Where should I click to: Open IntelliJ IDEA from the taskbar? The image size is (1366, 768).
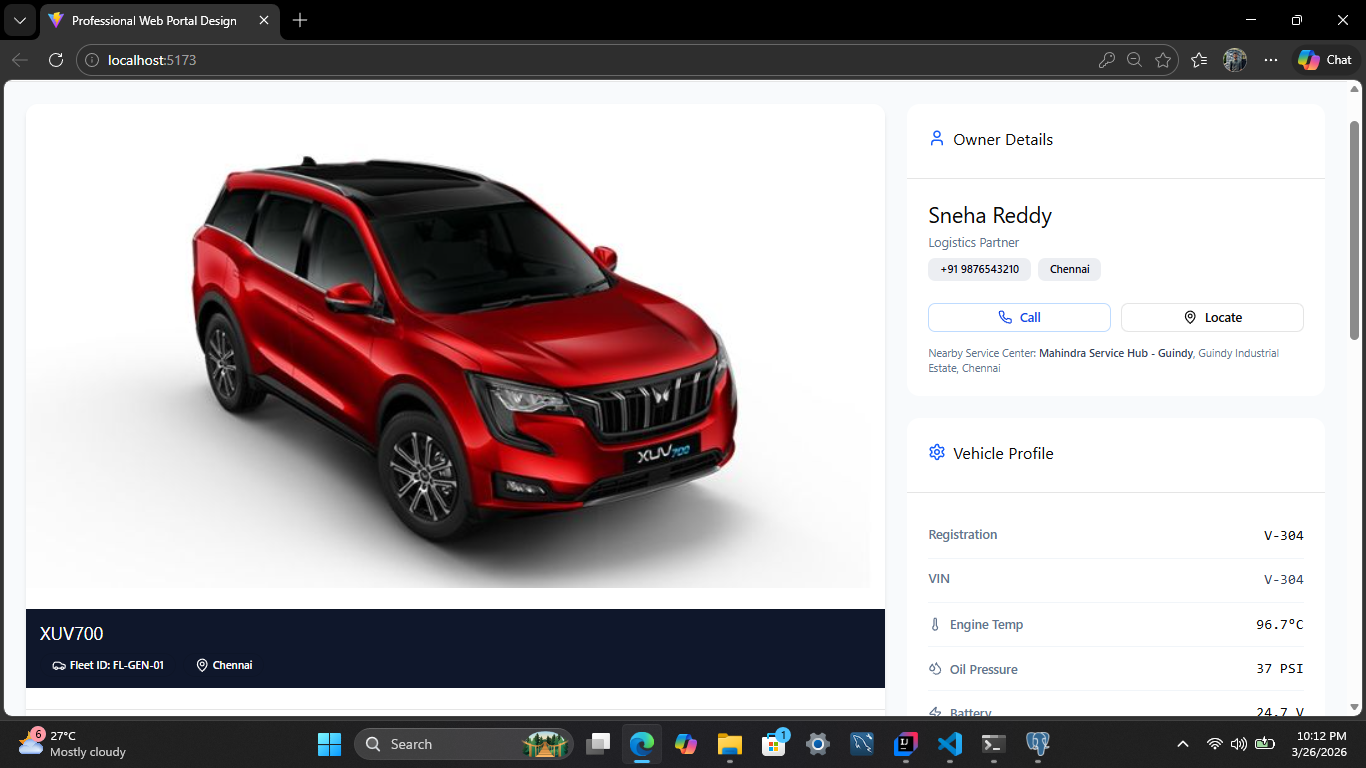tap(906, 744)
